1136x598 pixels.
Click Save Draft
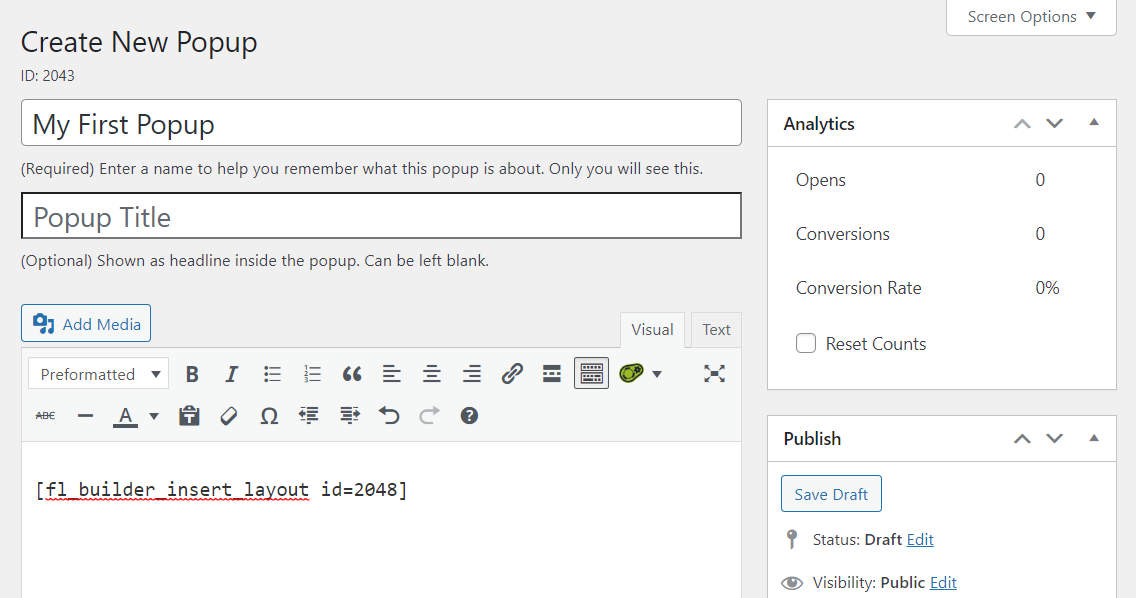(x=831, y=494)
